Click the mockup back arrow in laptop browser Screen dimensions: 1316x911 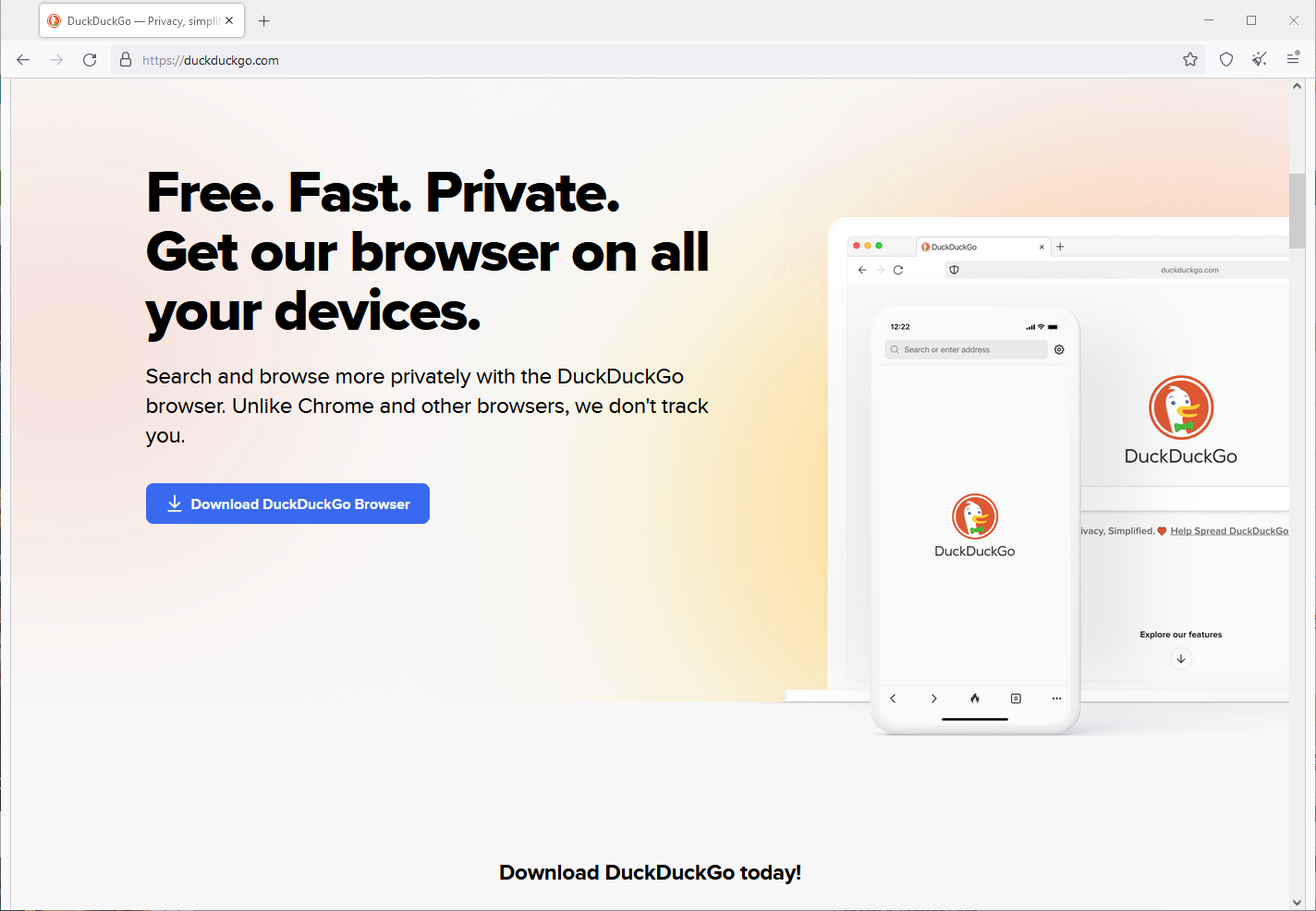click(862, 270)
